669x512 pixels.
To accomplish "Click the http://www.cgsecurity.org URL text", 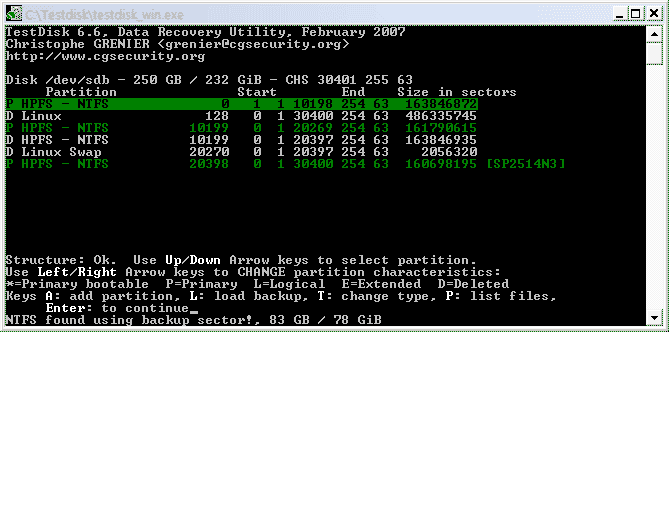I will coord(105,56).
